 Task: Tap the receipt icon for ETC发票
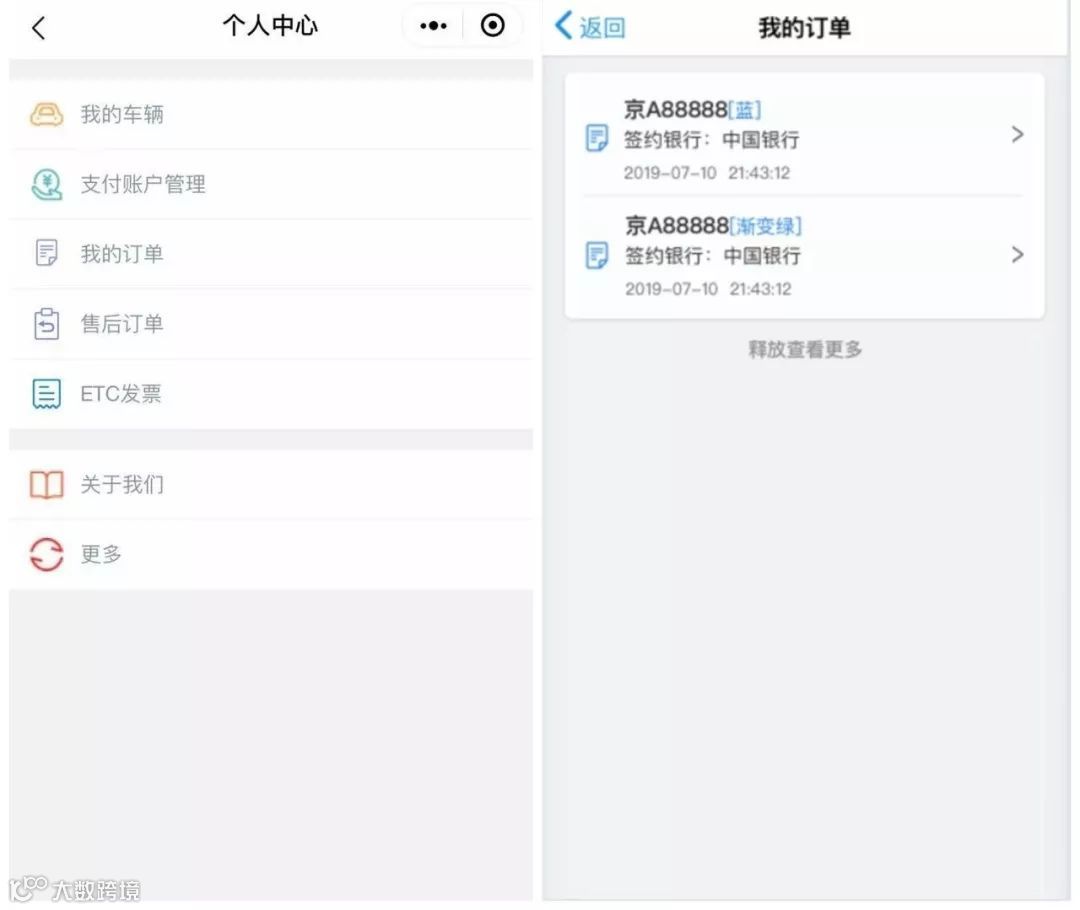[x=46, y=393]
